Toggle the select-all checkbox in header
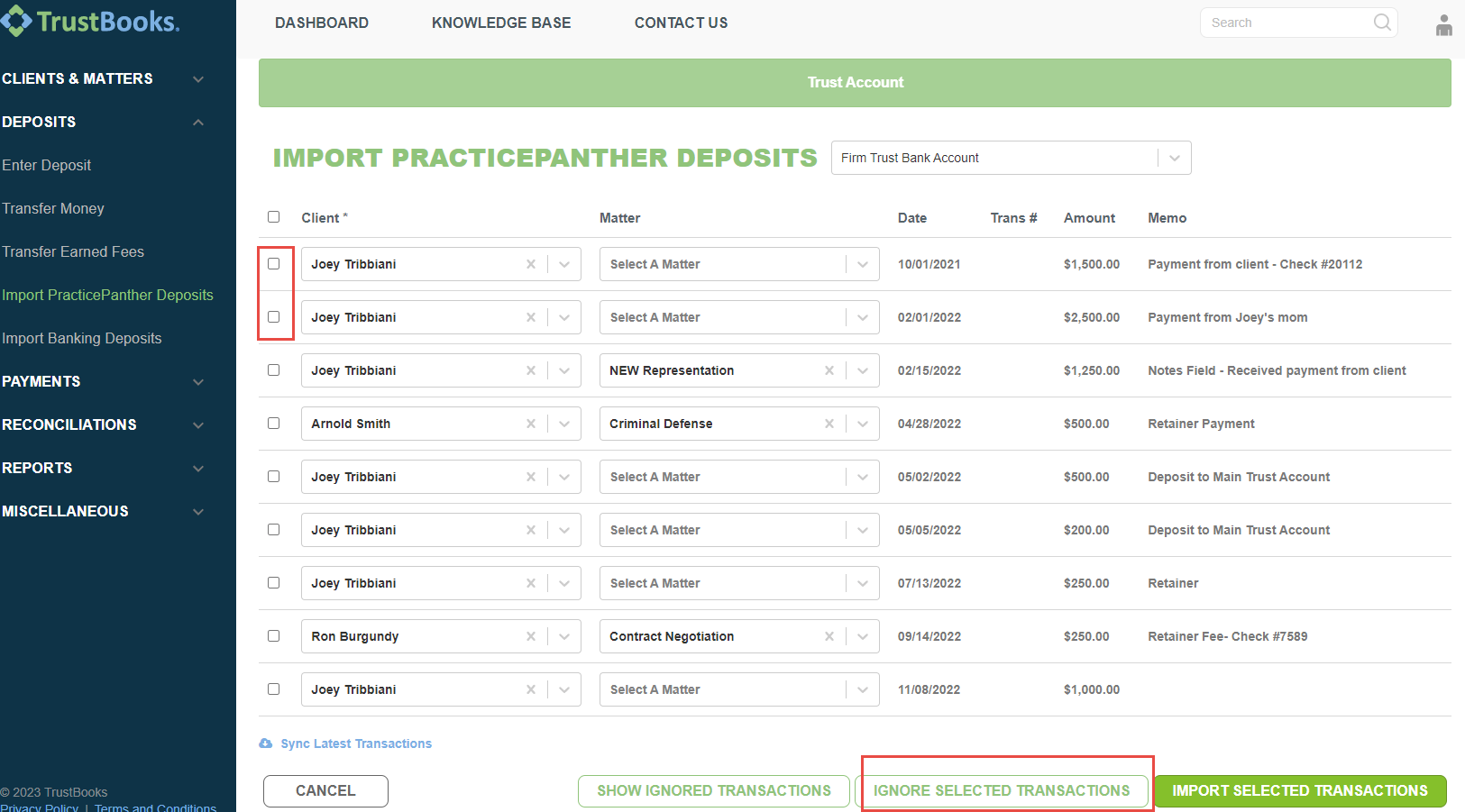 click(274, 216)
